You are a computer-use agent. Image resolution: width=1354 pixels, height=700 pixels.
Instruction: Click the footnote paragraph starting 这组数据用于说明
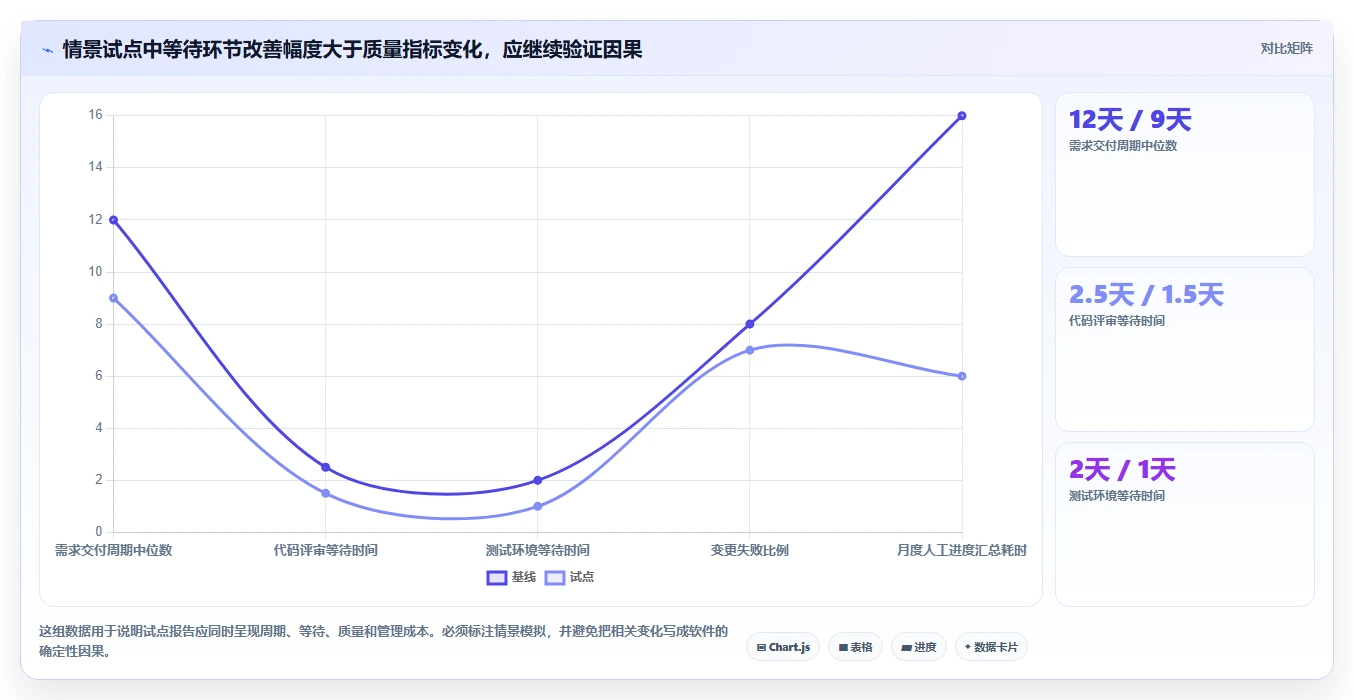tap(383, 641)
